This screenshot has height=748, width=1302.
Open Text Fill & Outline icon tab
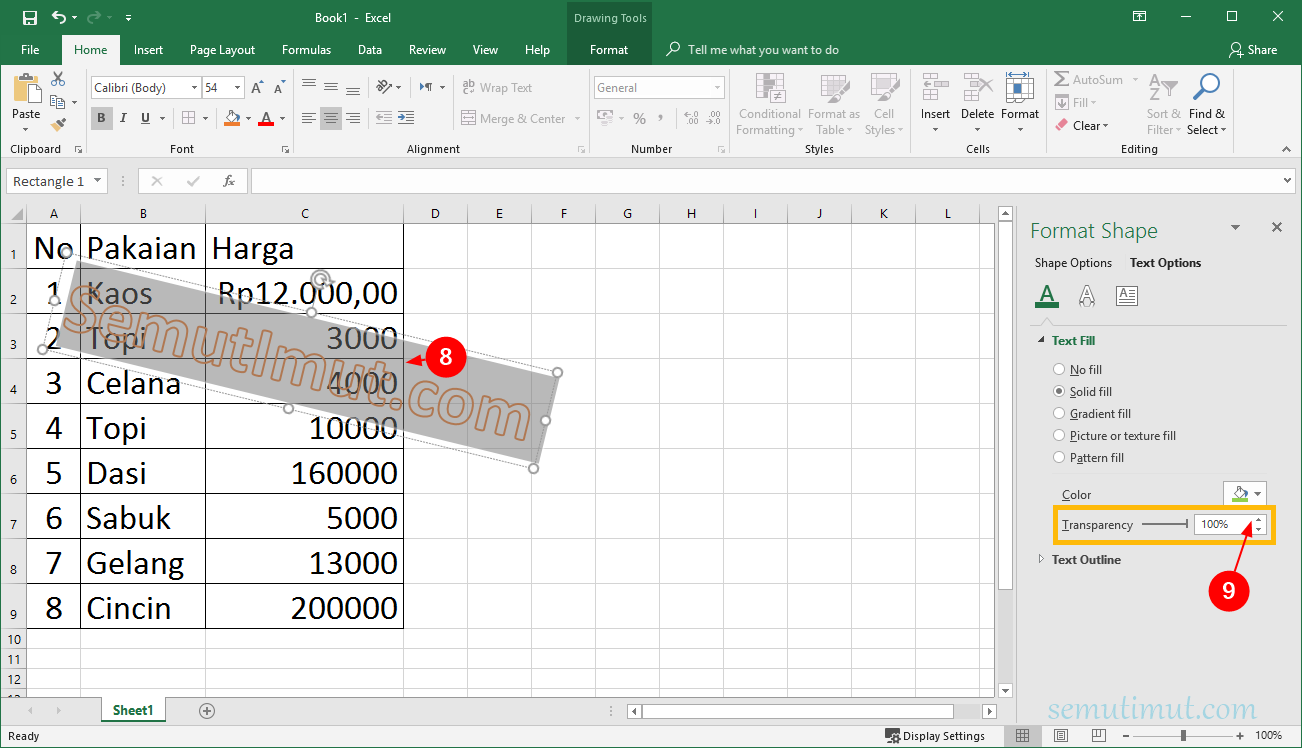tap(1047, 295)
